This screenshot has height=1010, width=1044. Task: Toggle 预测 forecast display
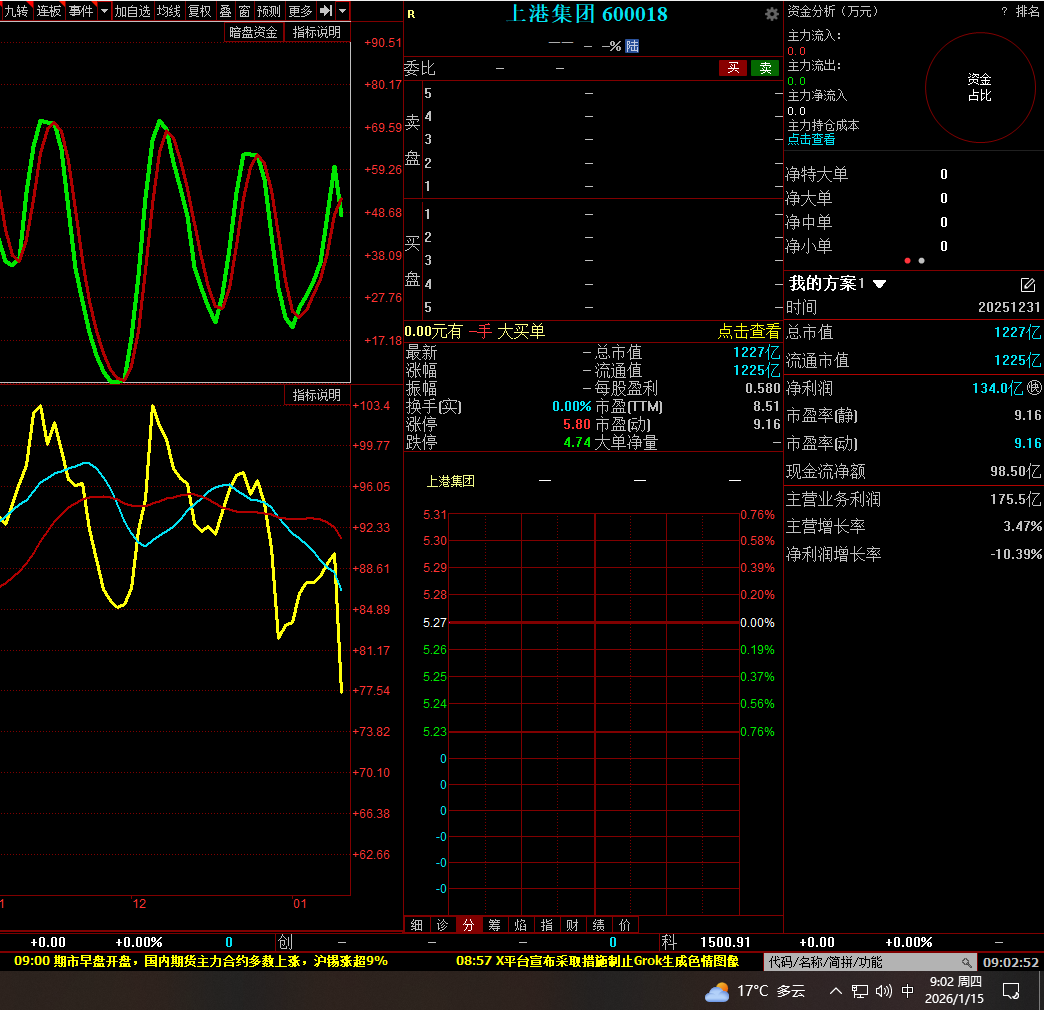269,11
